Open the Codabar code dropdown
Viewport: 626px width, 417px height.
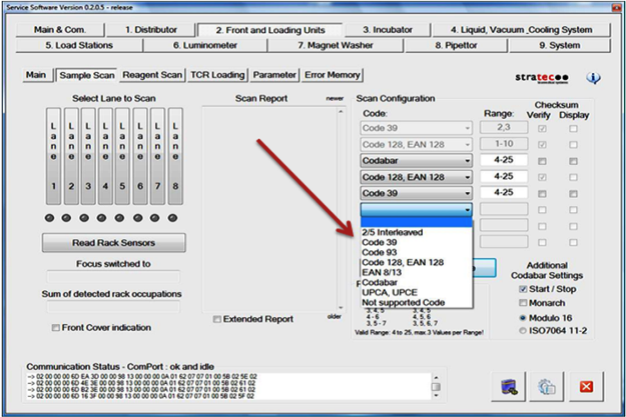[416, 160]
